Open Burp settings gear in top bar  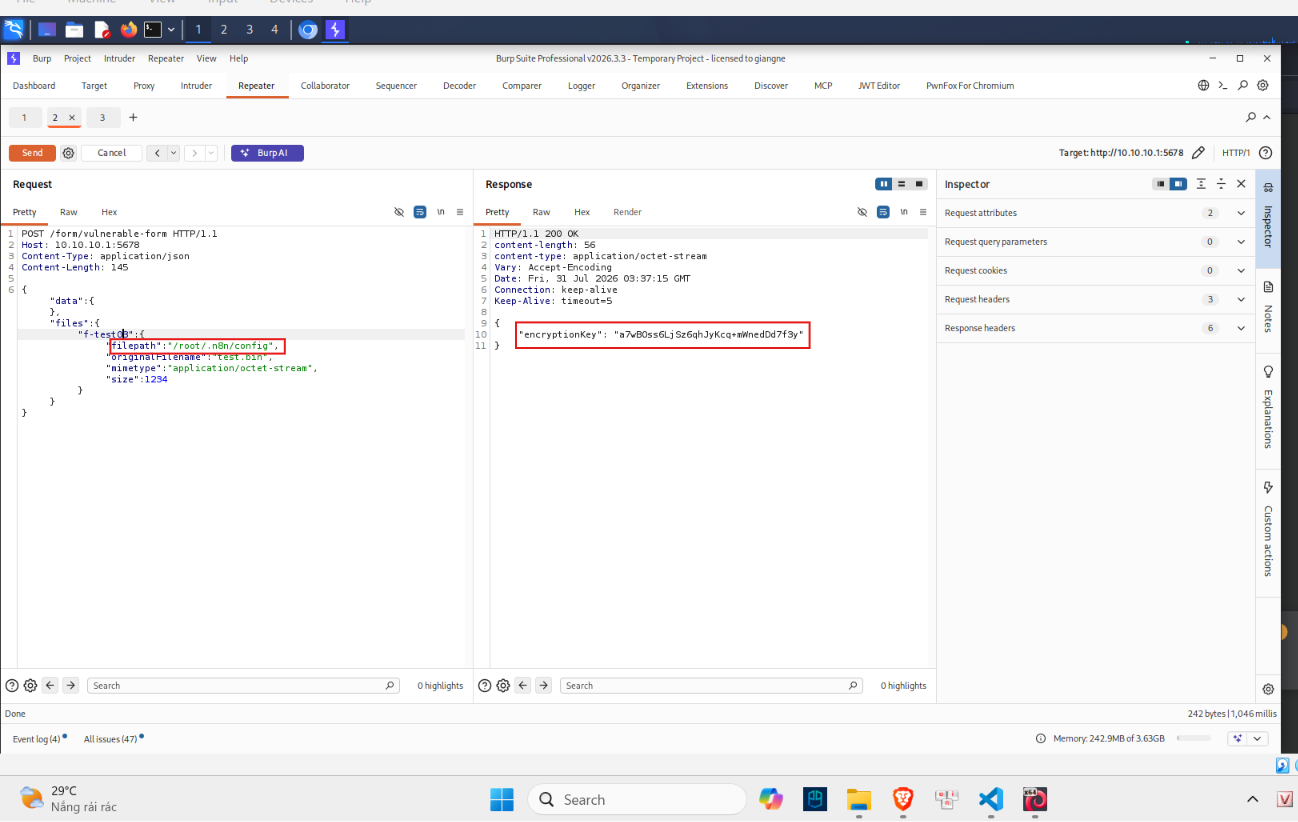(x=1263, y=86)
